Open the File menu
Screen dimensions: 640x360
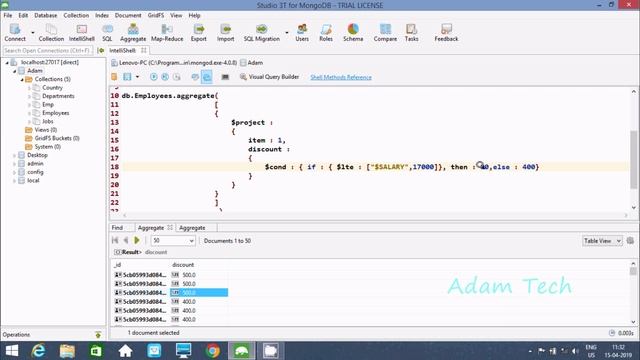pyautogui.click(x=8, y=16)
